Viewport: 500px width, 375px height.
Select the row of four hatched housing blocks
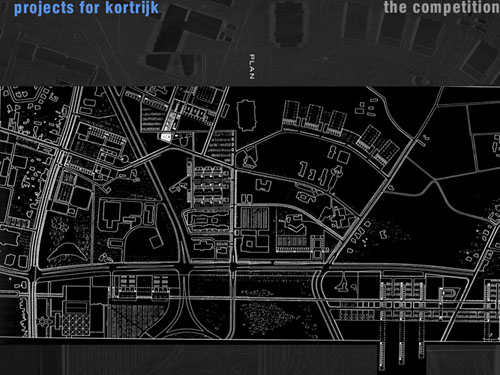pos(315,118)
